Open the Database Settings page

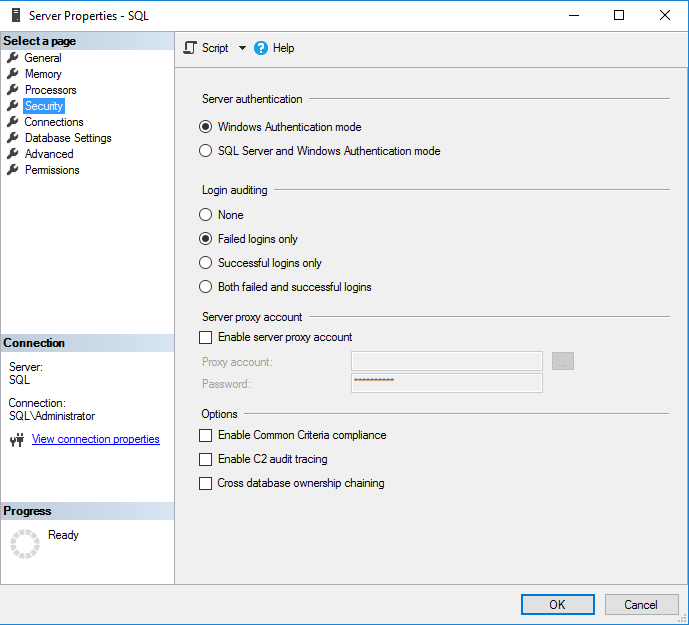[68, 138]
